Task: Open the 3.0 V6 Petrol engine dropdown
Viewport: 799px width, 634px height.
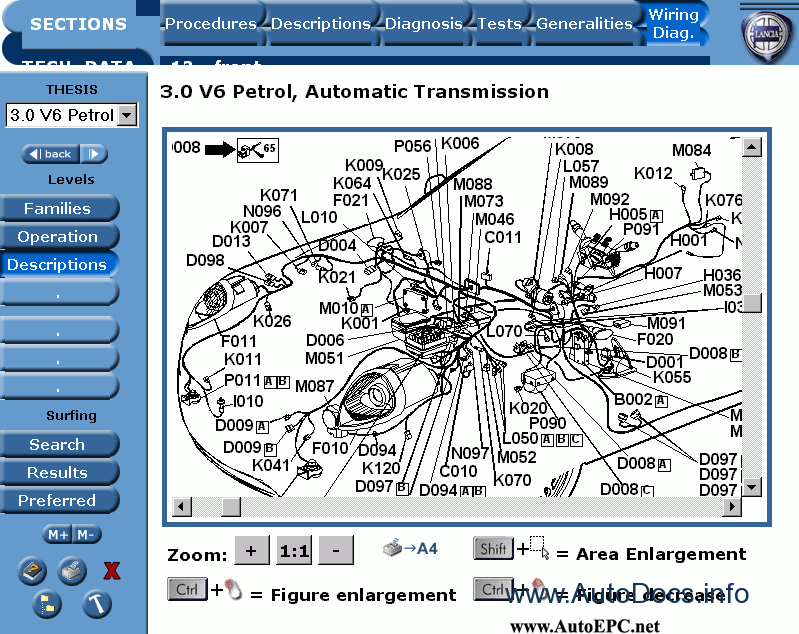Action: [x=72, y=115]
